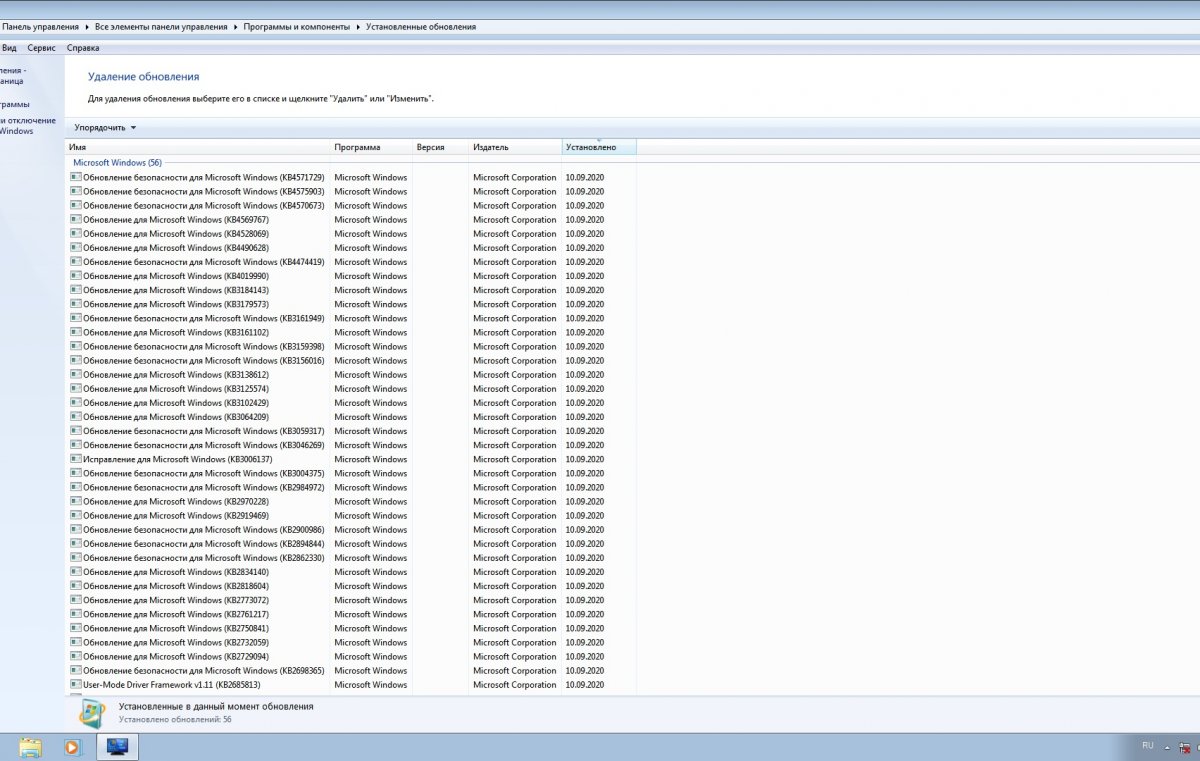
Task: Launch Windows Media Player from the taskbar
Action: (72, 747)
